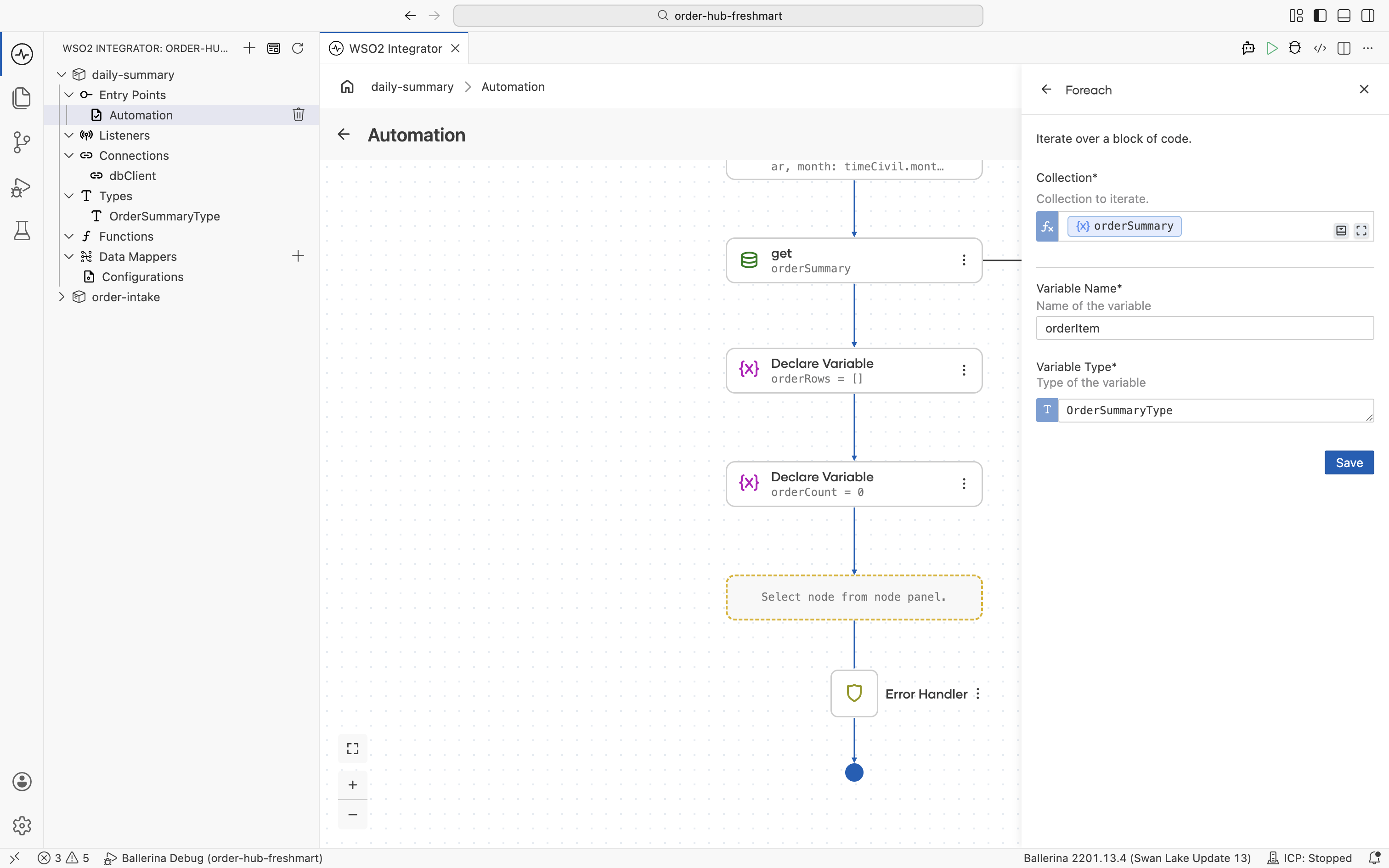Zoom in the diagram with plus
Viewport: 1389px width, 868px height.
pyautogui.click(x=352, y=785)
